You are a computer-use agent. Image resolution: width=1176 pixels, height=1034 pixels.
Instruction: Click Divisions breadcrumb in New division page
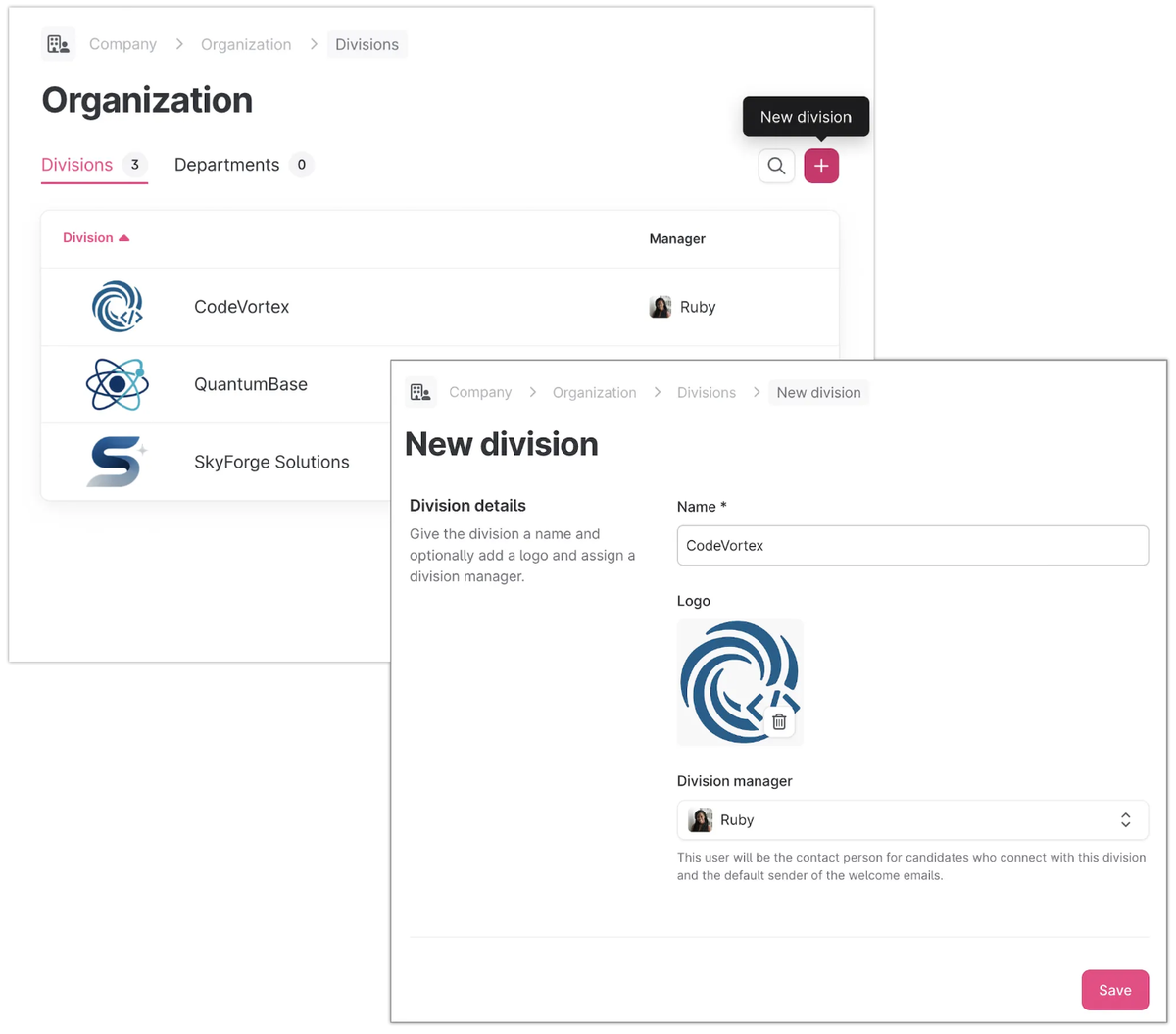click(x=706, y=392)
